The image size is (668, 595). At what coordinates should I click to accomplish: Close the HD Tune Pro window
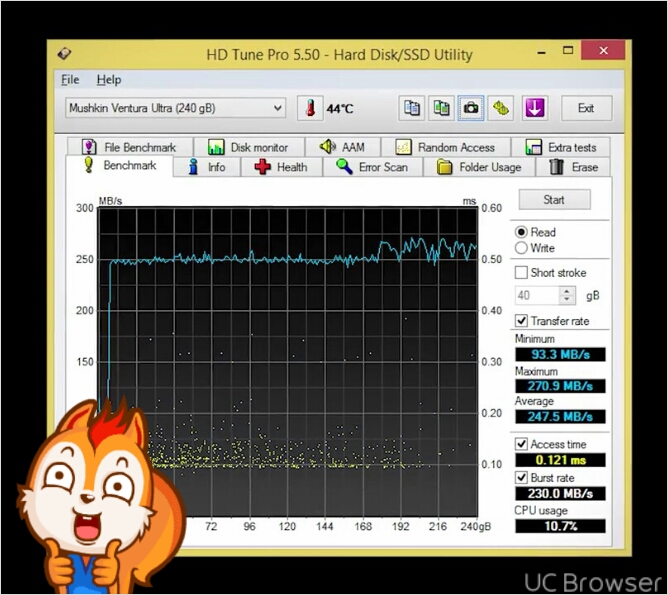click(603, 50)
